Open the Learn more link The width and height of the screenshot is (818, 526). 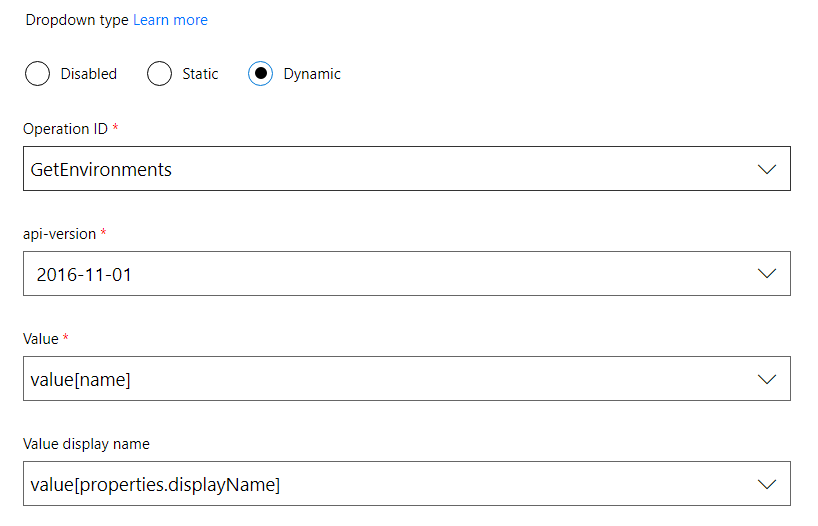pos(170,20)
